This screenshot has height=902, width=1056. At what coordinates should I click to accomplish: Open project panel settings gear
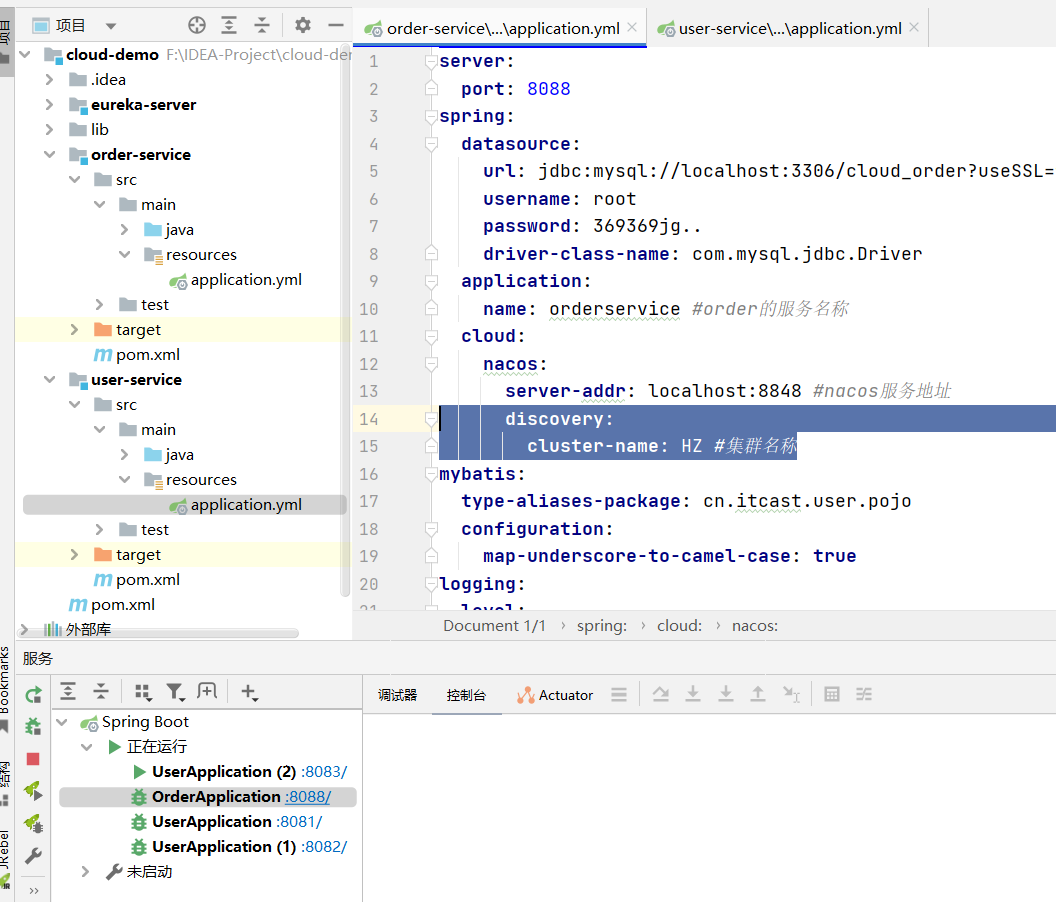[x=302, y=26]
